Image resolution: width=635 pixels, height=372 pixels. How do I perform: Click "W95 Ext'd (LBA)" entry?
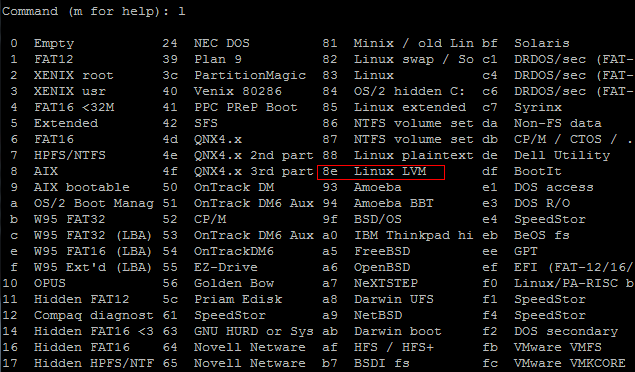click(x=93, y=267)
